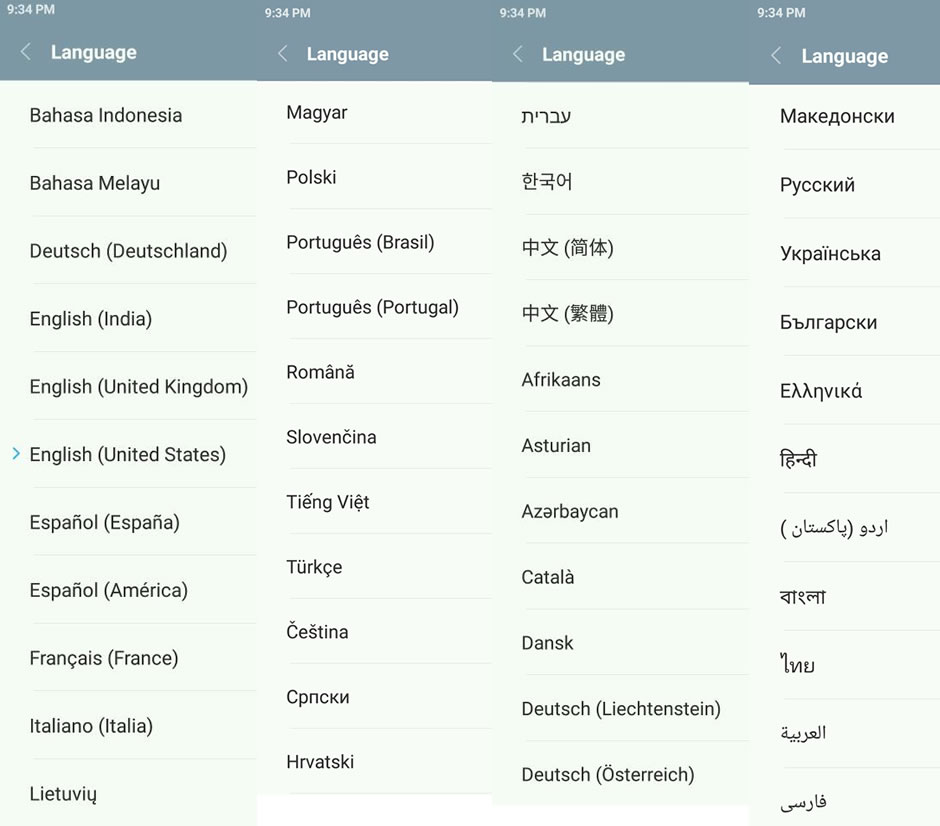The width and height of the screenshot is (940, 826).
Task: Select Deutsch (Deutschland) language option
Action: (x=128, y=251)
